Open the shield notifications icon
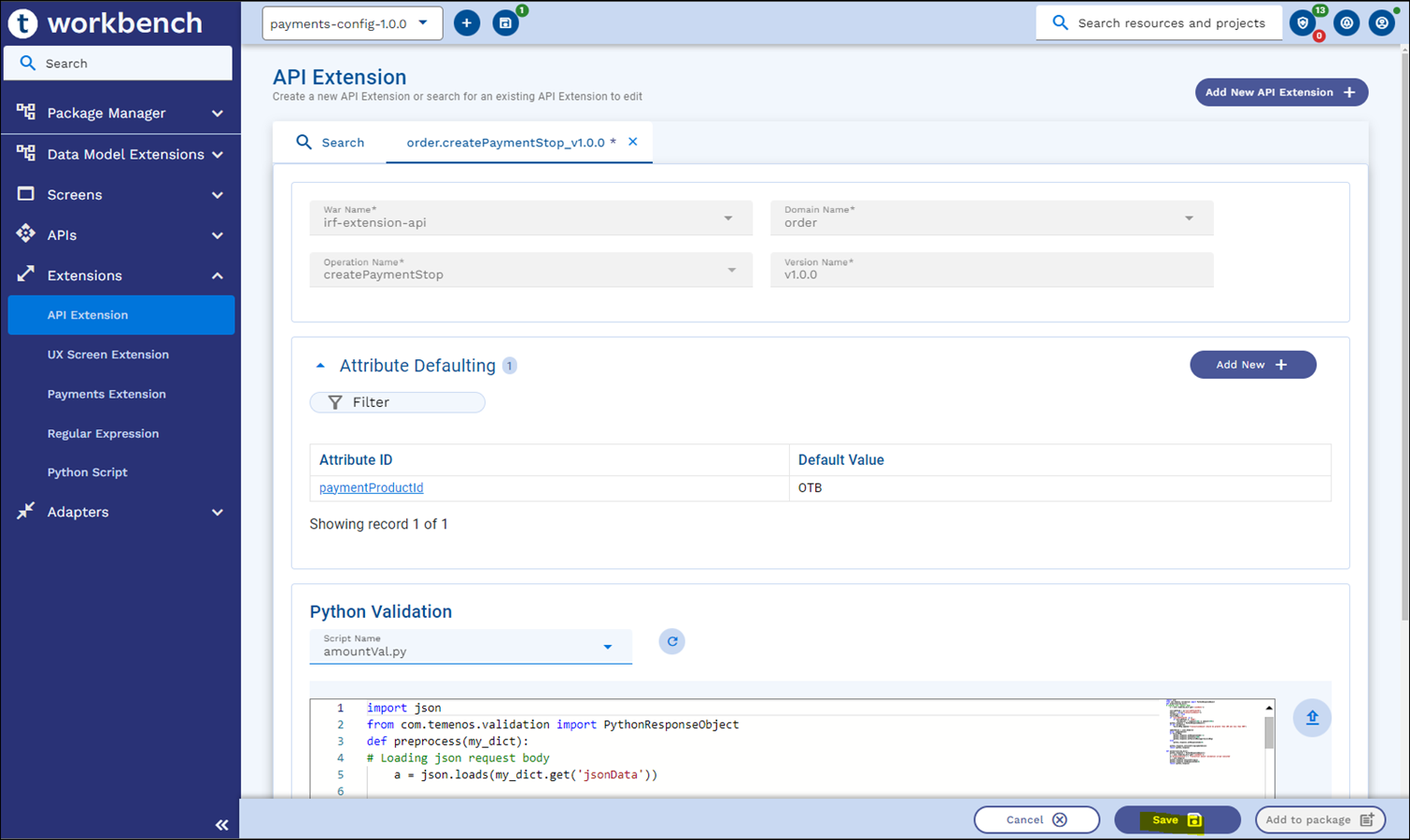The height and width of the screenshot is (840, 1410). tap(1303, 23)
